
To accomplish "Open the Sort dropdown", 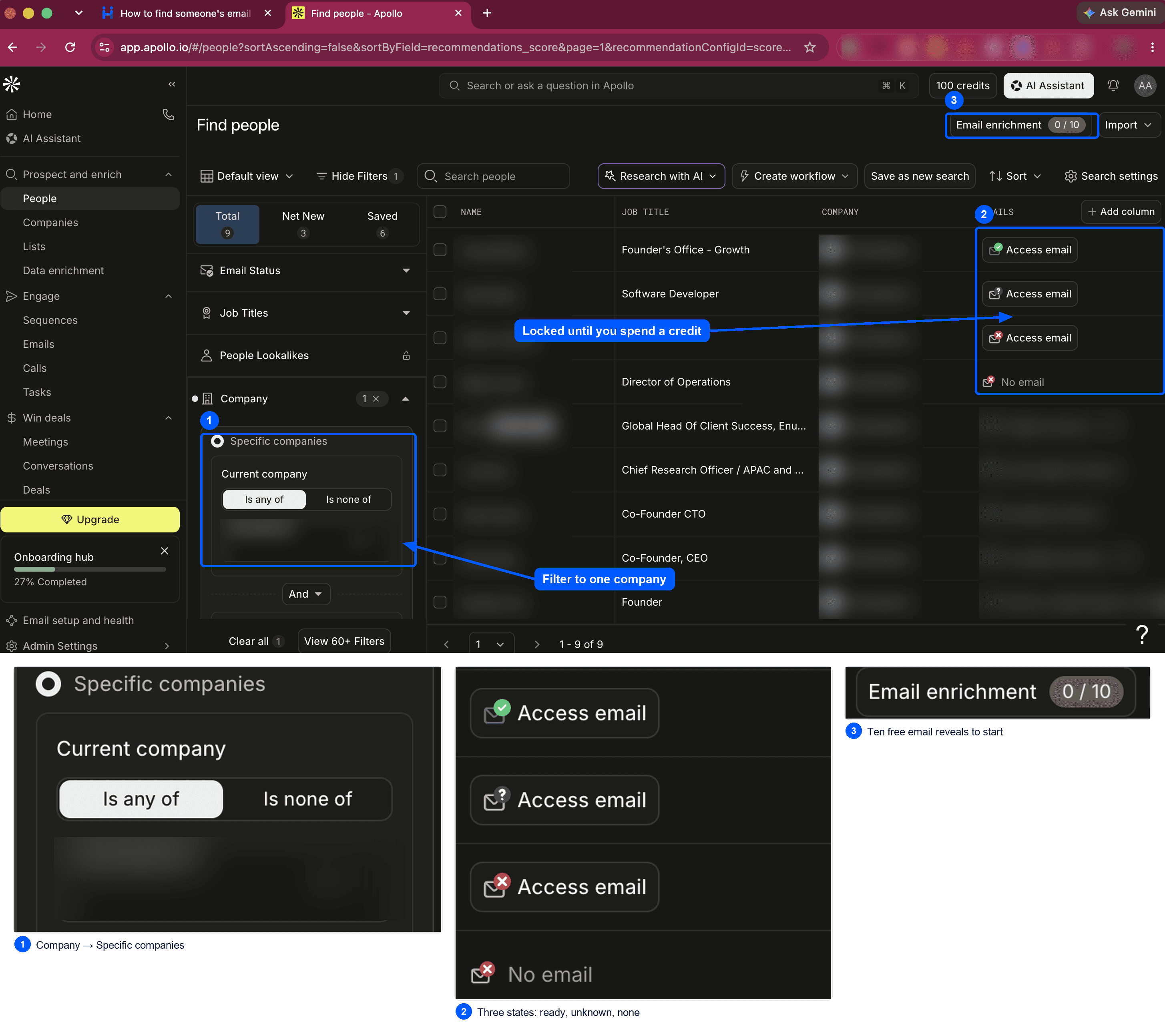I will tap(1015, 176).
